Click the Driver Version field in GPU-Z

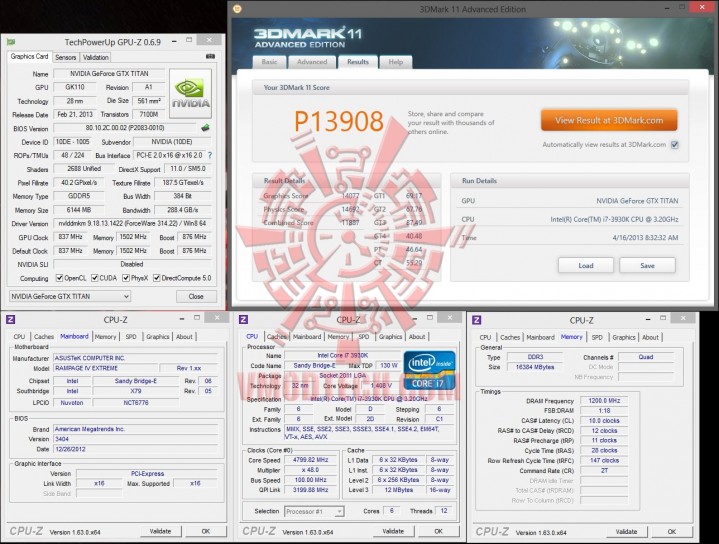tap(133, 223)
